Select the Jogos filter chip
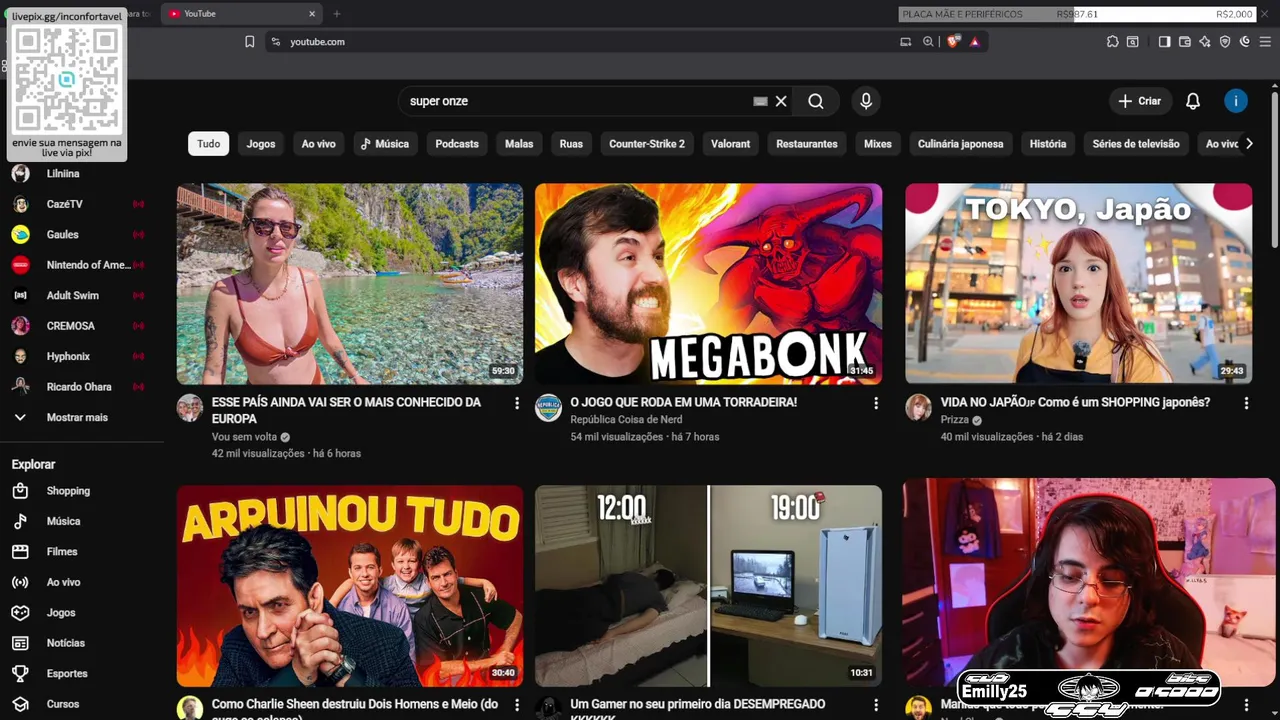The height and width of the screenshot is (720, 1280). (261, 144)
